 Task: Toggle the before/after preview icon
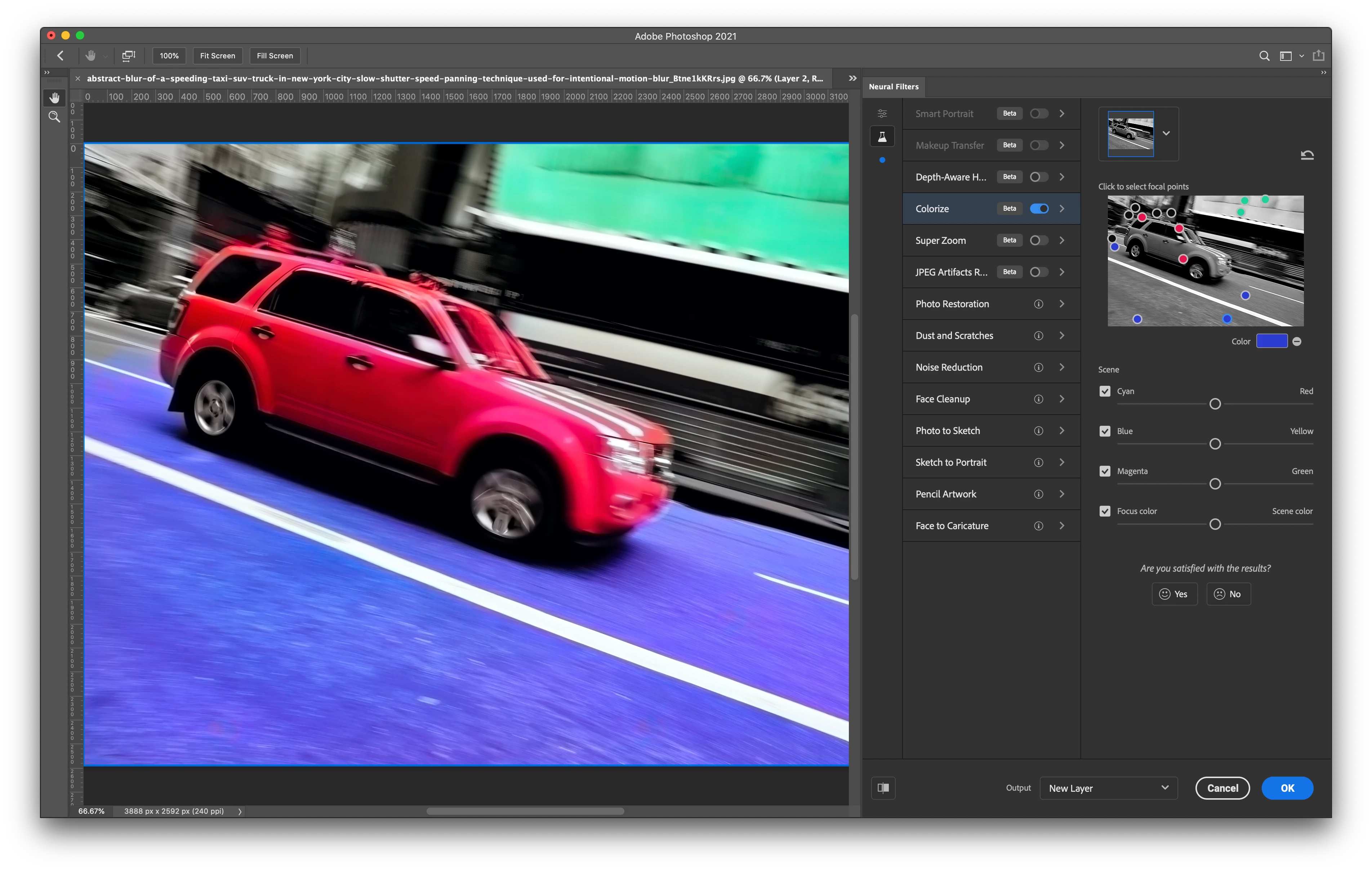[883, 788]
